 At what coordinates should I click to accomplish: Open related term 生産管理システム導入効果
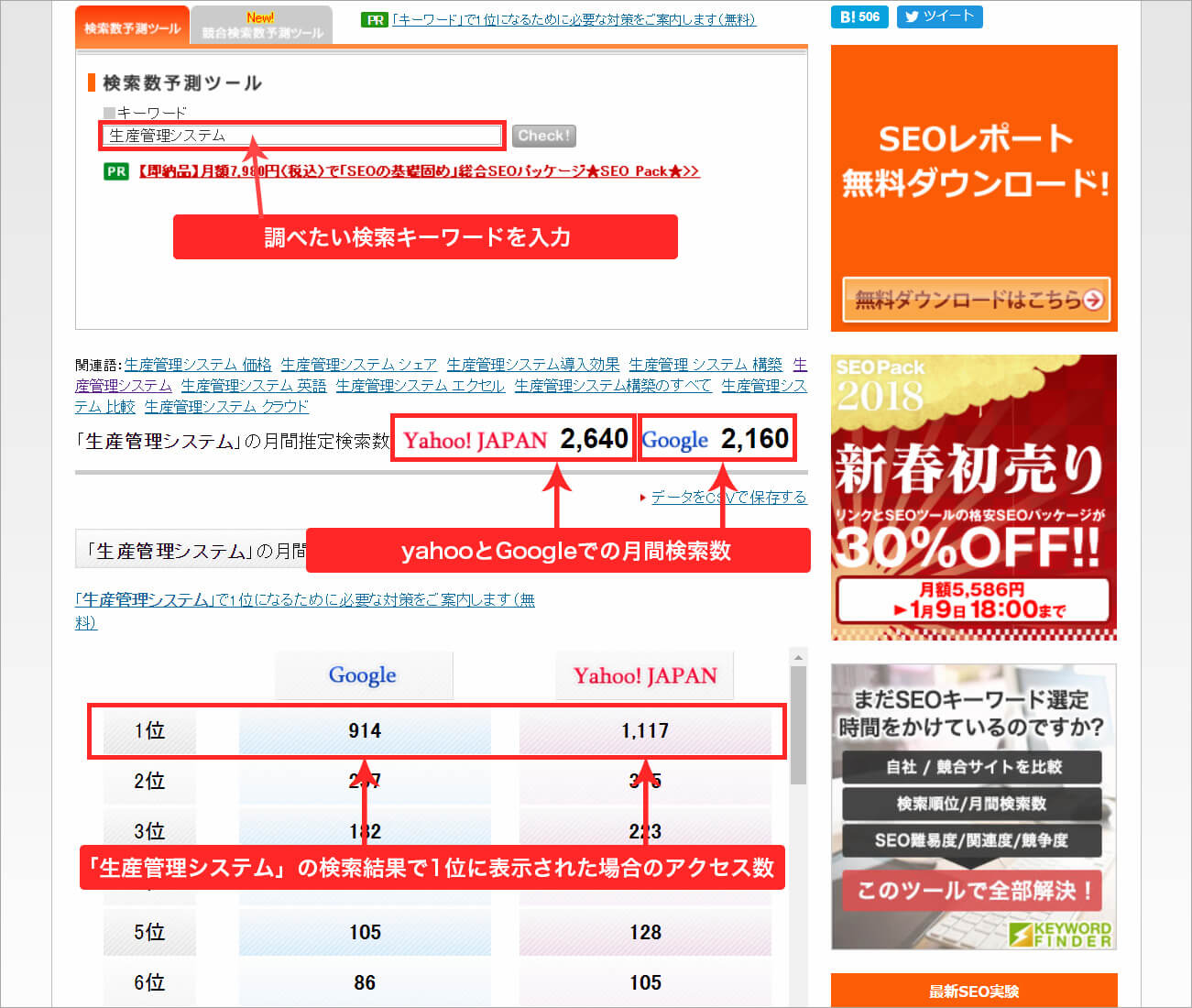pyautogui.click(x=533, y=365)
